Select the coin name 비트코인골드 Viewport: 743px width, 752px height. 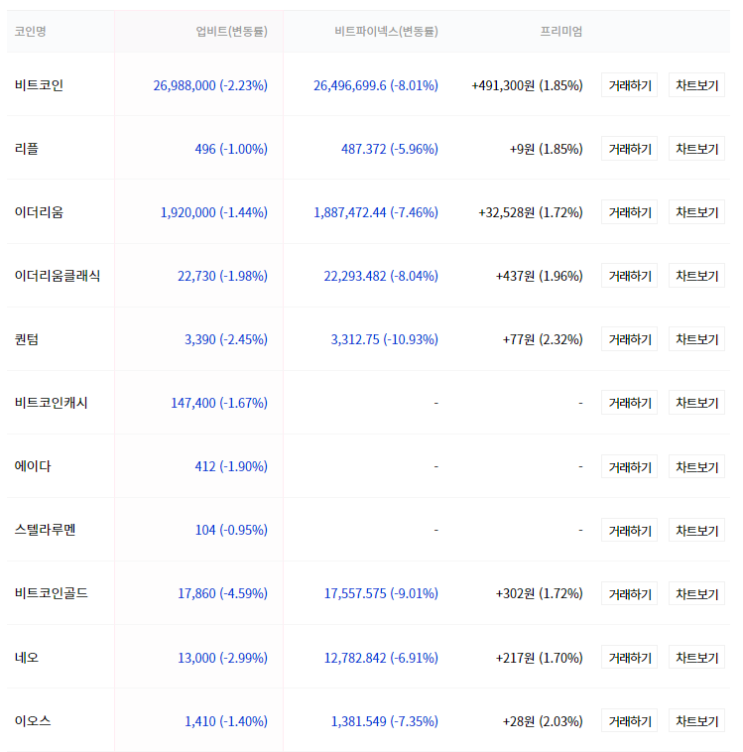[x=51, y=593]
